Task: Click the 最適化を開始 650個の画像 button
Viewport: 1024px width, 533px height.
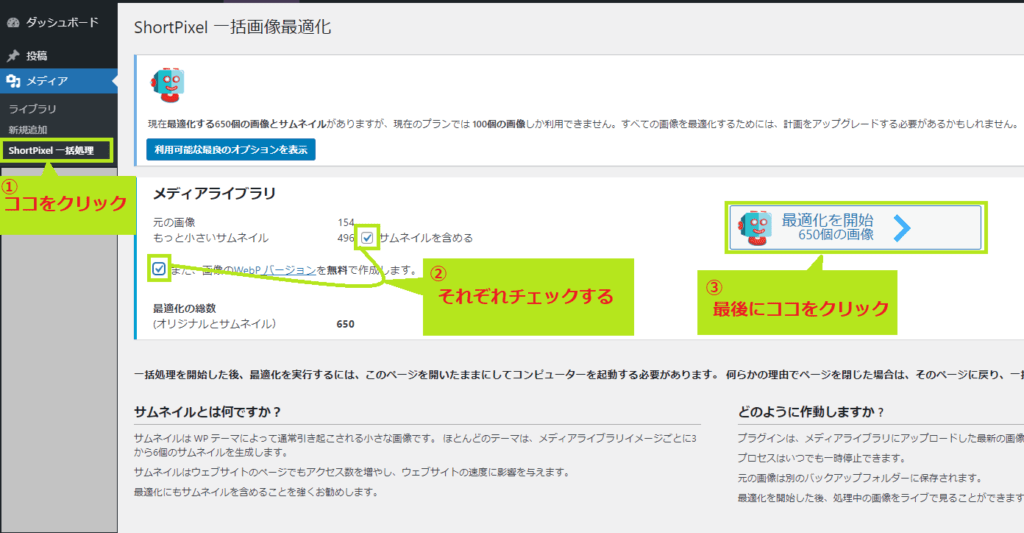Action: pyautogui.click(x=855, y=227)
